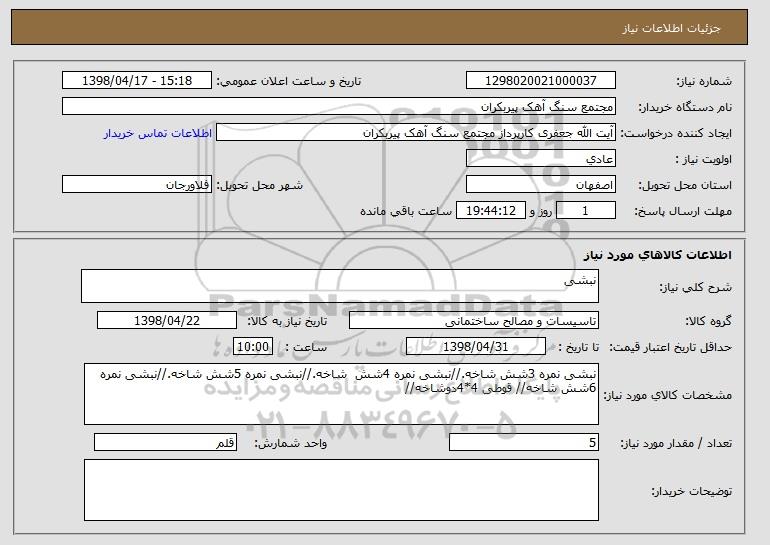Click the label حداقل تاریخ اعتبار قیمت
This screenshot has width=770, height=545.
(x=670, y=347)
